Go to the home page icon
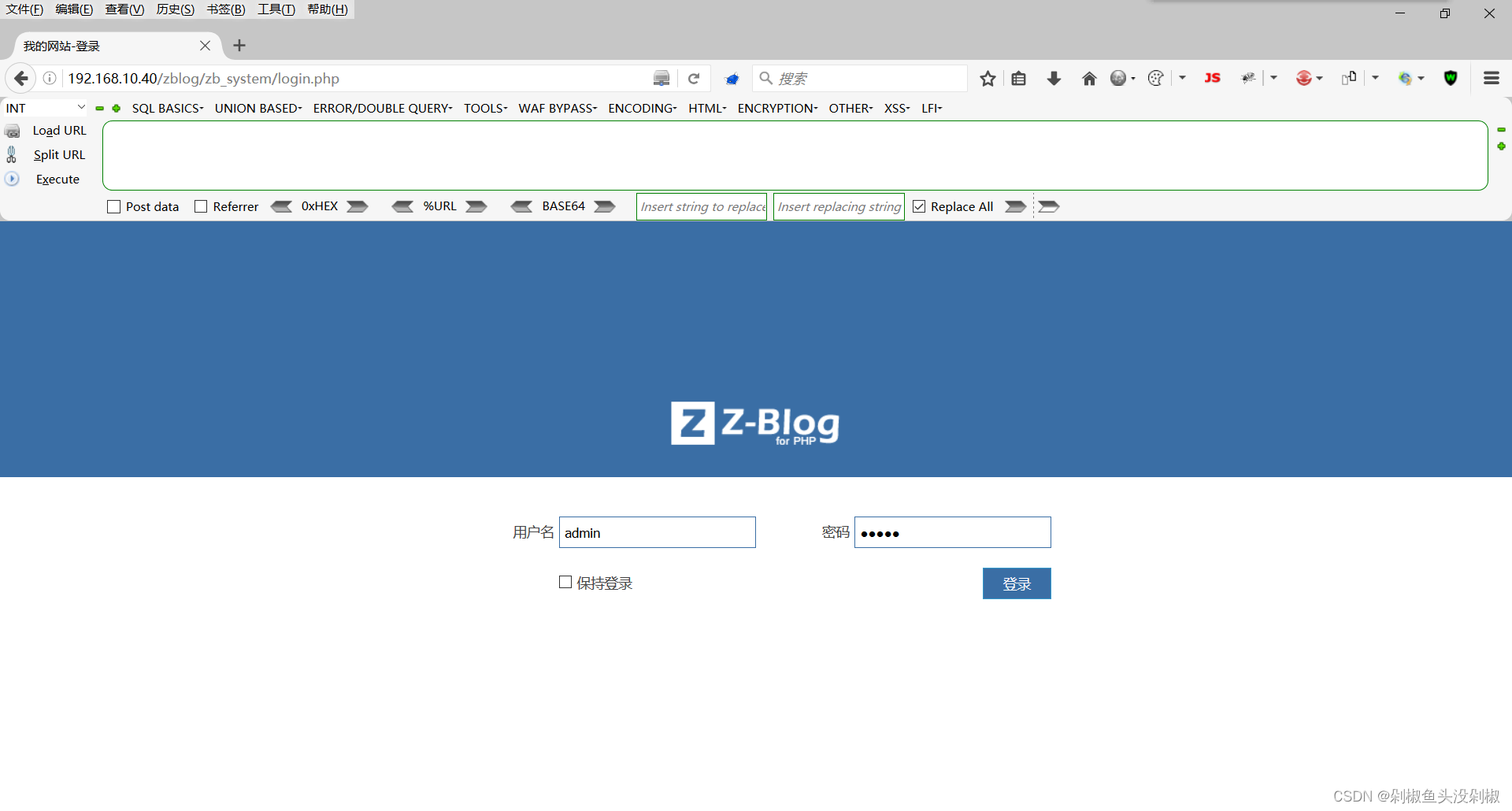This screenshot has width=1512, height=811. point(1089,78)
